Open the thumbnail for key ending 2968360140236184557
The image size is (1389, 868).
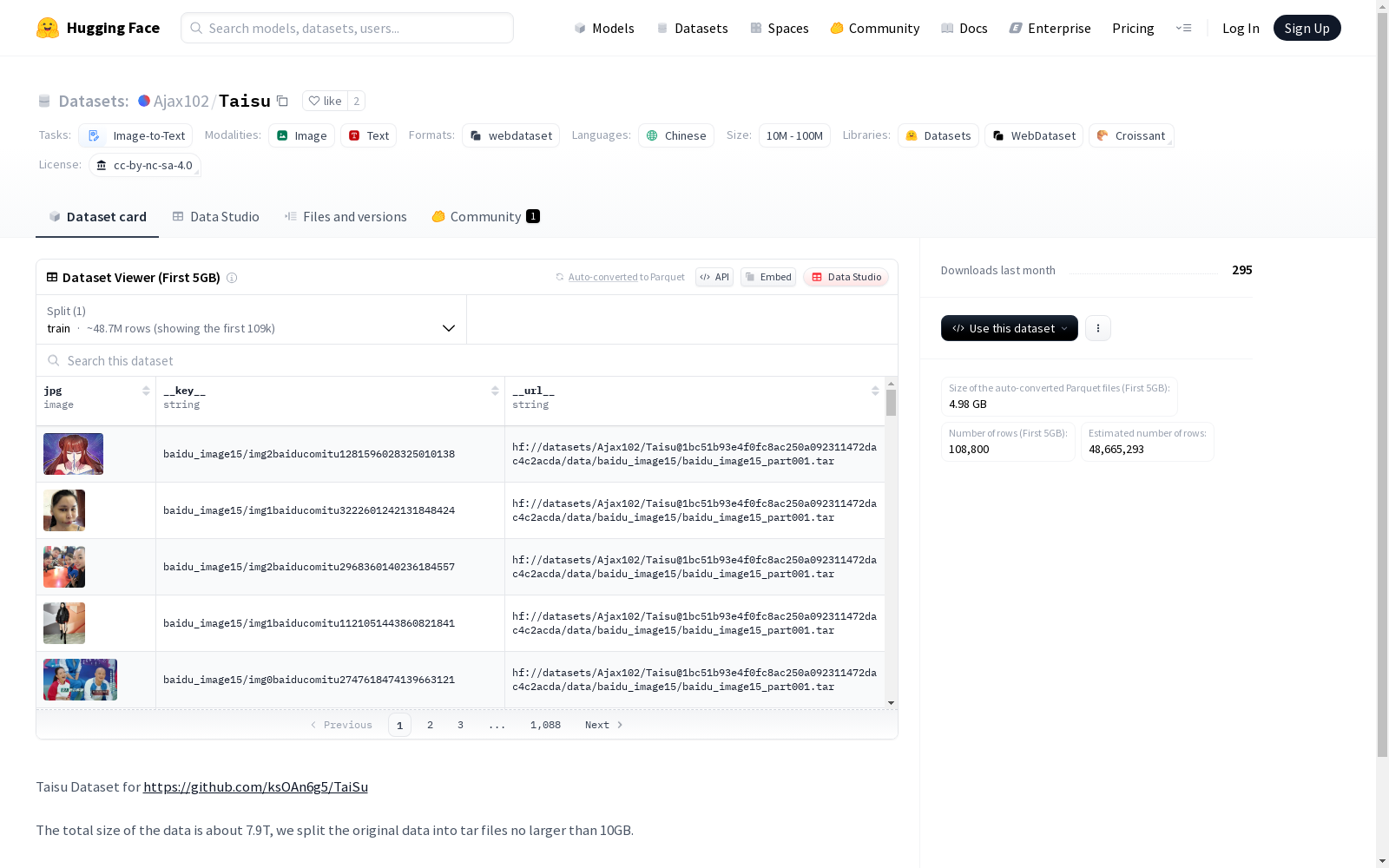(64, 567)
